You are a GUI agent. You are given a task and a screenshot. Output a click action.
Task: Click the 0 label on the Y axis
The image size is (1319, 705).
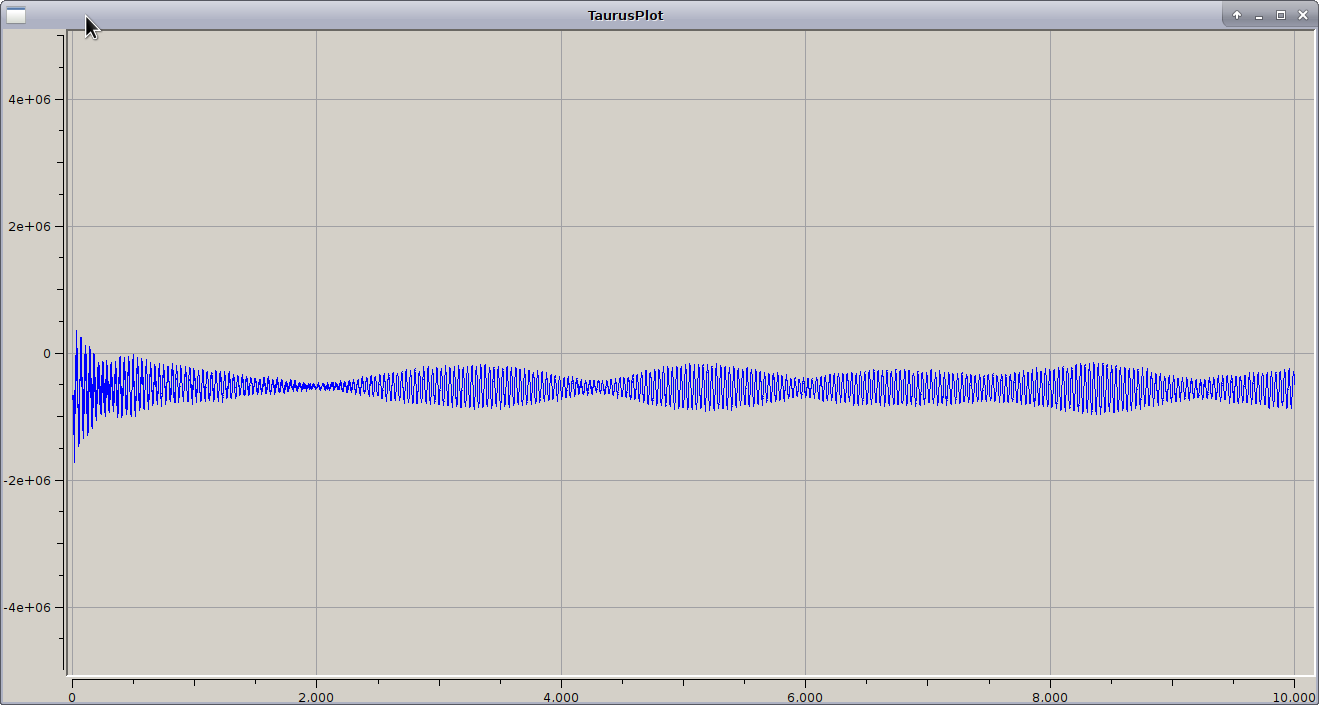46,353
